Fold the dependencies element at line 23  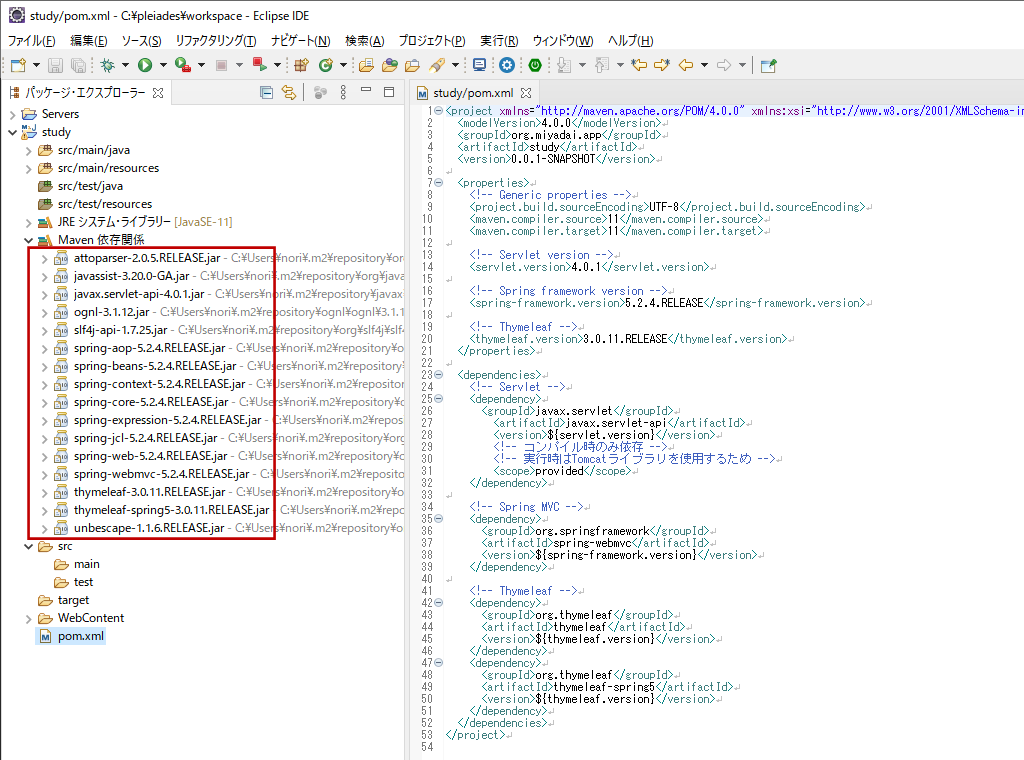click(x=439, y=375)
